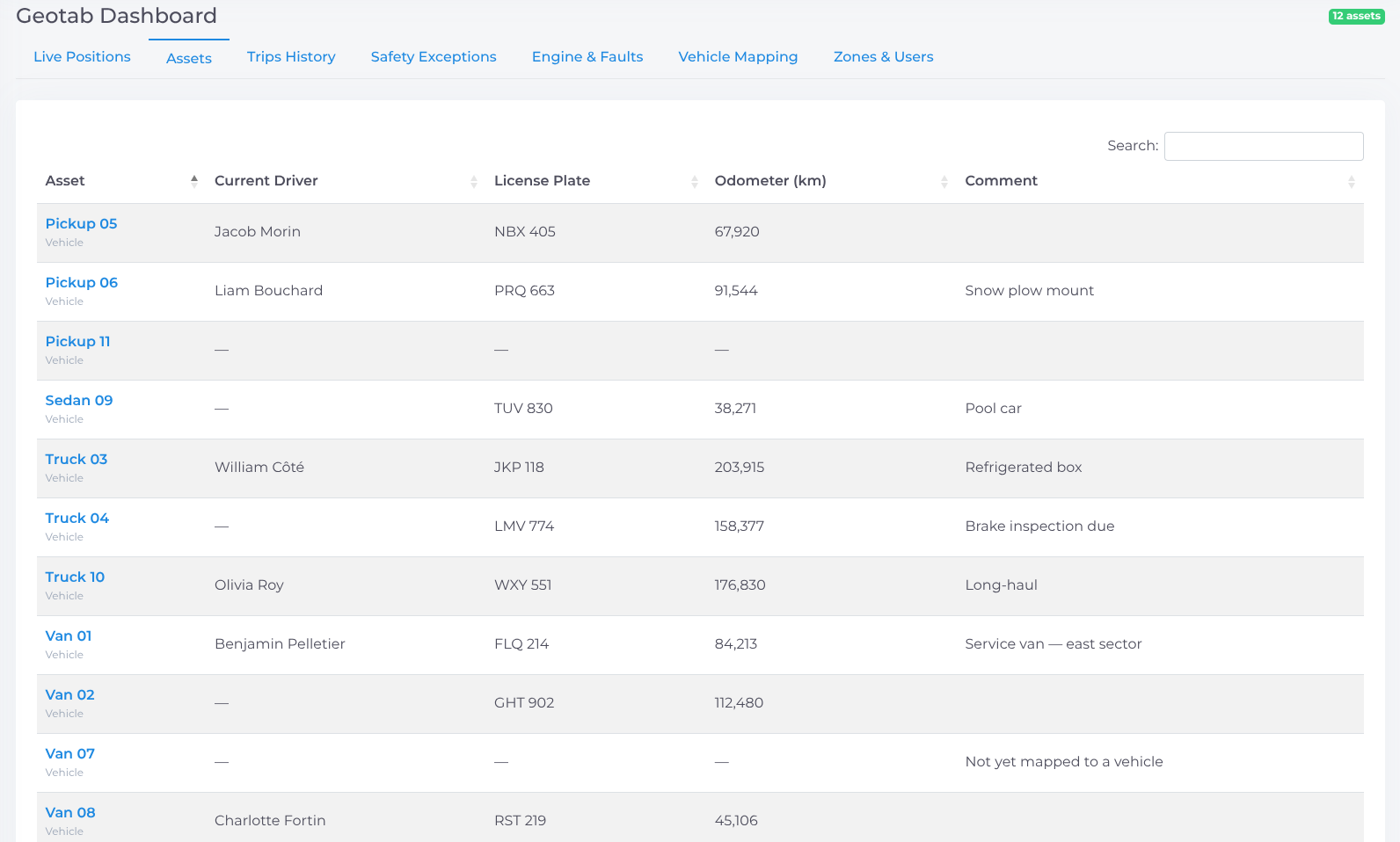Sort by Odometer (km) column arrows

click(x=944, y=181)
